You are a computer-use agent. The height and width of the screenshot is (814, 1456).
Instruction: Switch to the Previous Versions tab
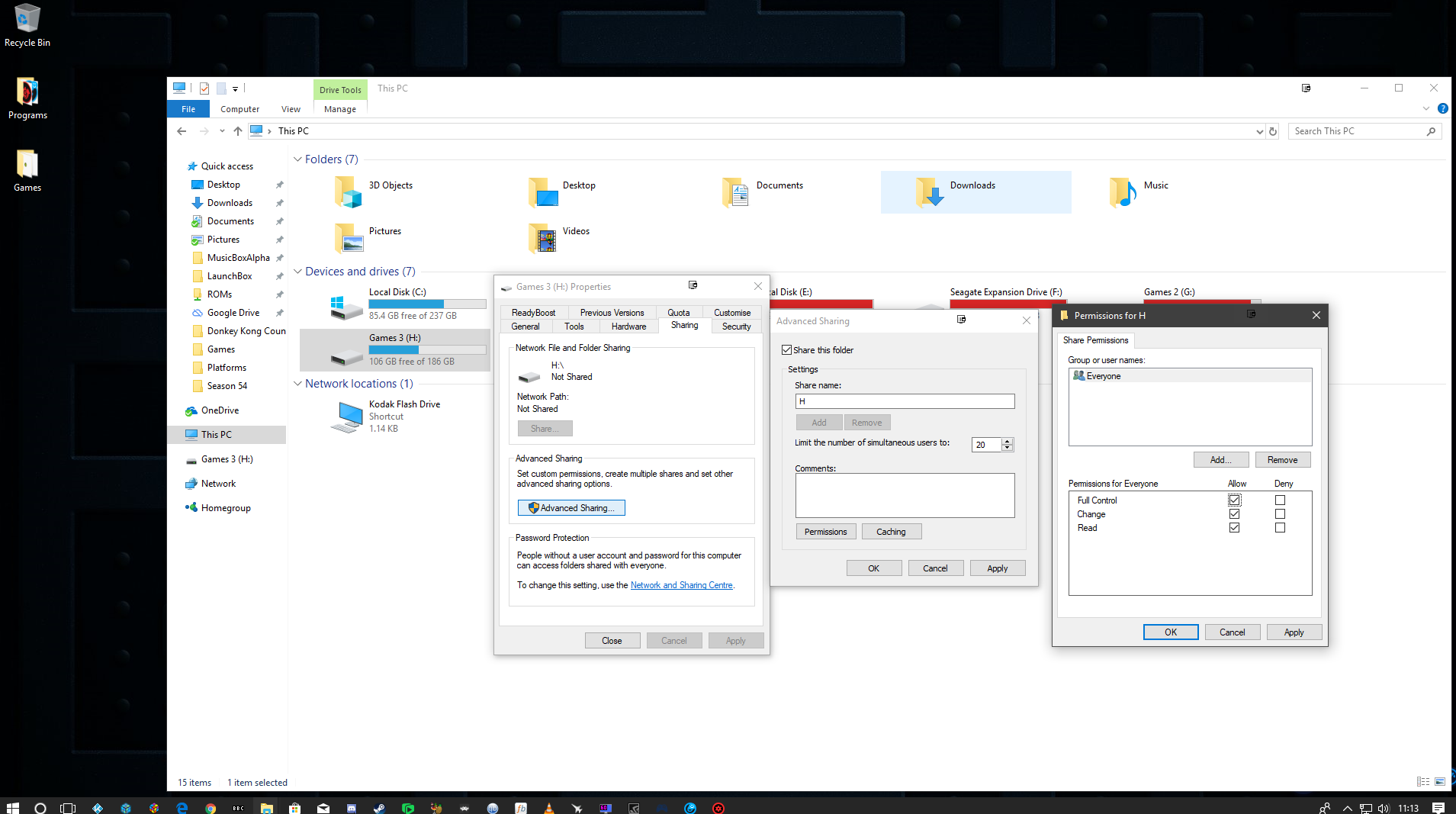point(612,313)
